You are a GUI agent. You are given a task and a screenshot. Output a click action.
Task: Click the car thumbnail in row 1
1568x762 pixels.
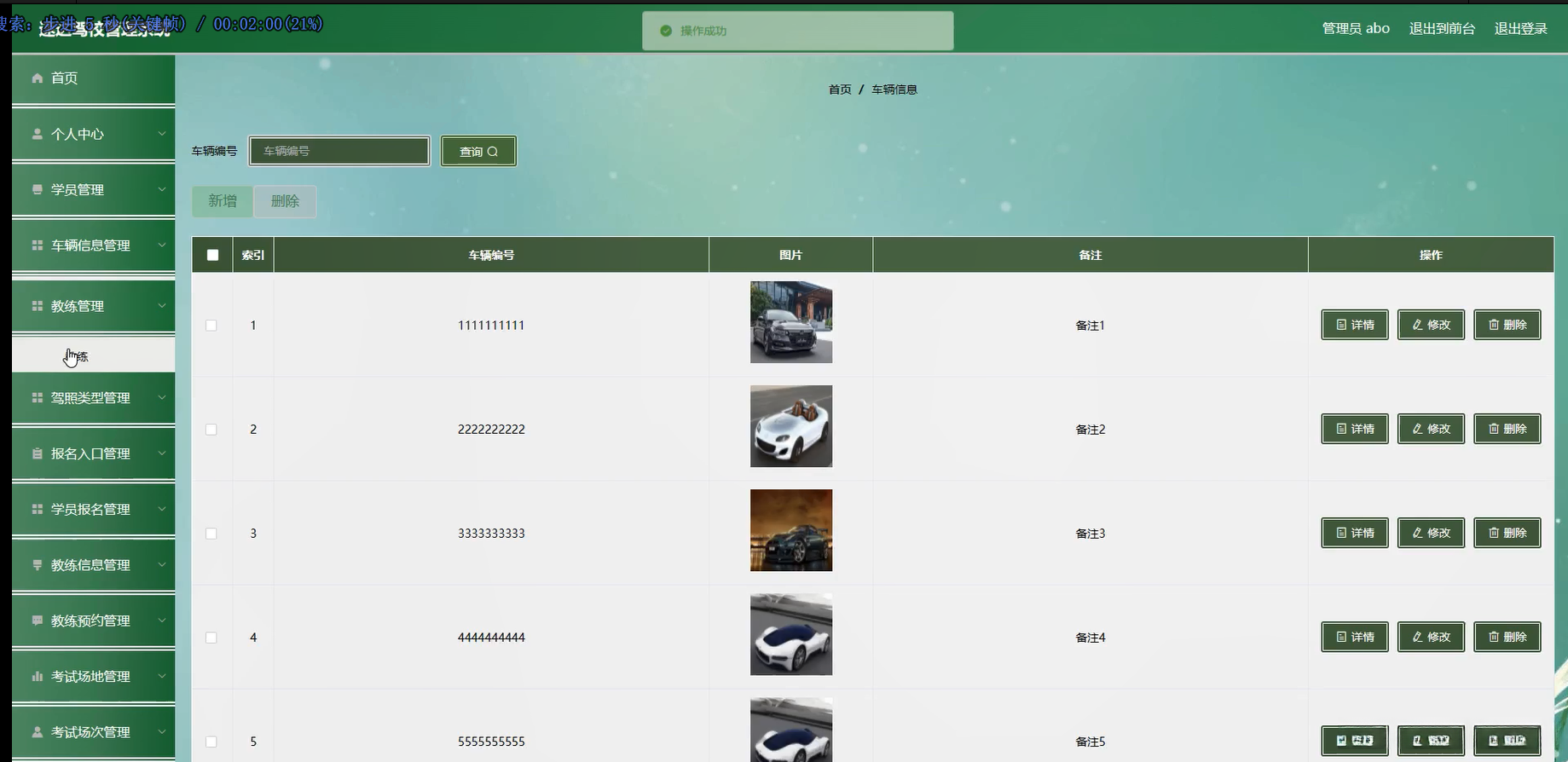tap(791, 322)
